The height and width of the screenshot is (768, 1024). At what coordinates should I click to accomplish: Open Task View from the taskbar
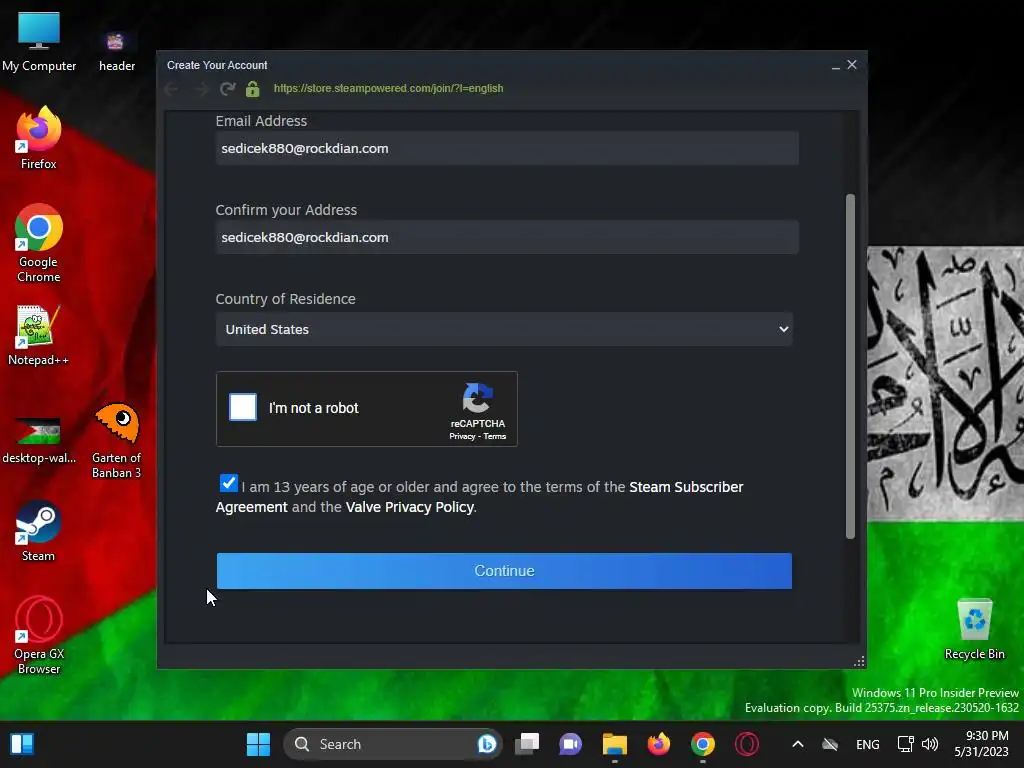[x=527, y=744]
